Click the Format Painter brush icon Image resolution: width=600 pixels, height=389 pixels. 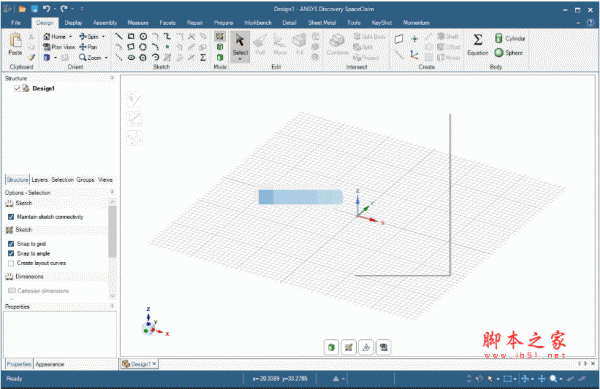(31, 57)
